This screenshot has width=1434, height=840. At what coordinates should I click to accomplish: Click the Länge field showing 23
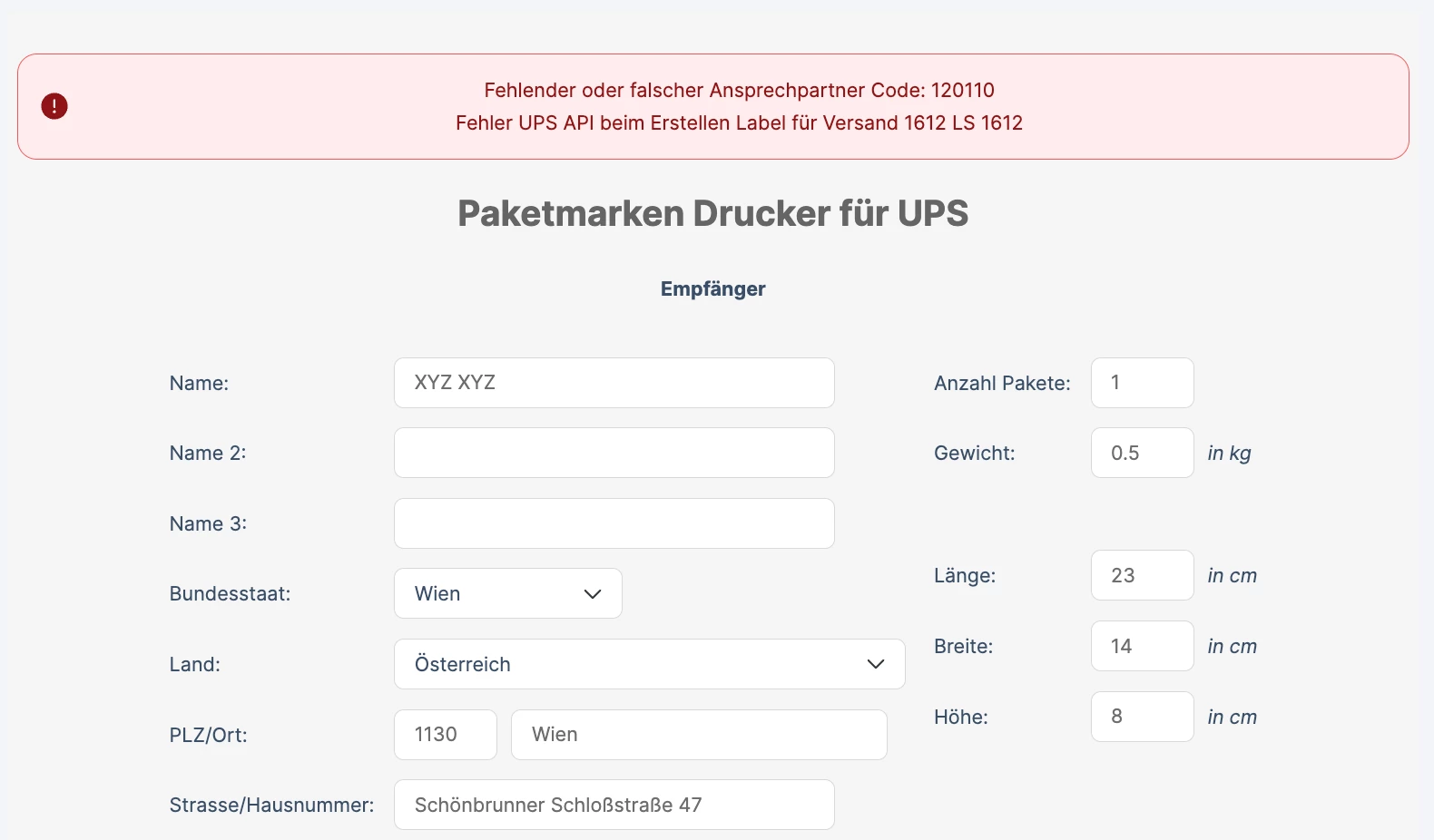(x=1143, y=575)
